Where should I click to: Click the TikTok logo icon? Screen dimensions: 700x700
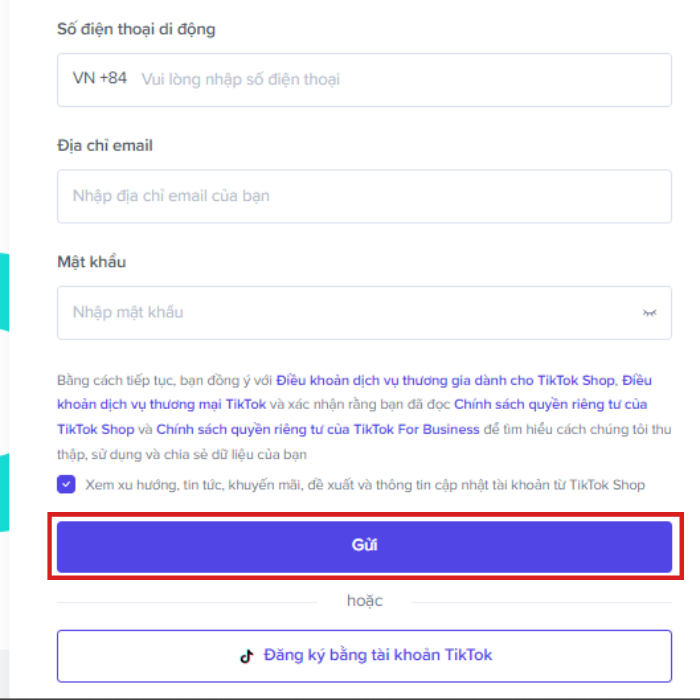[x=246, y=656]
